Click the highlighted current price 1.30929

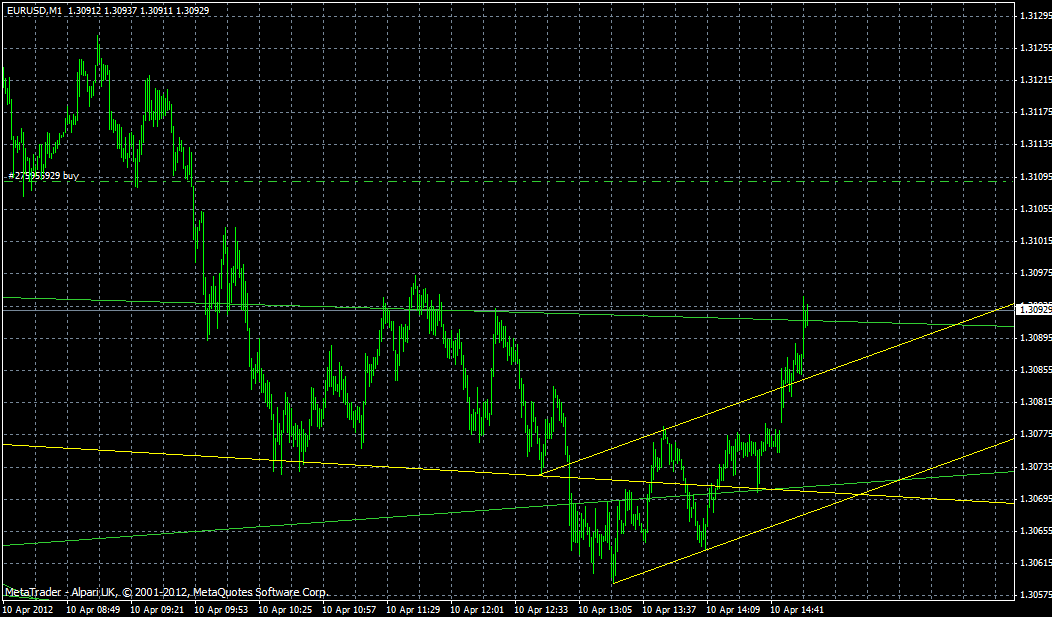(1034, 309)
